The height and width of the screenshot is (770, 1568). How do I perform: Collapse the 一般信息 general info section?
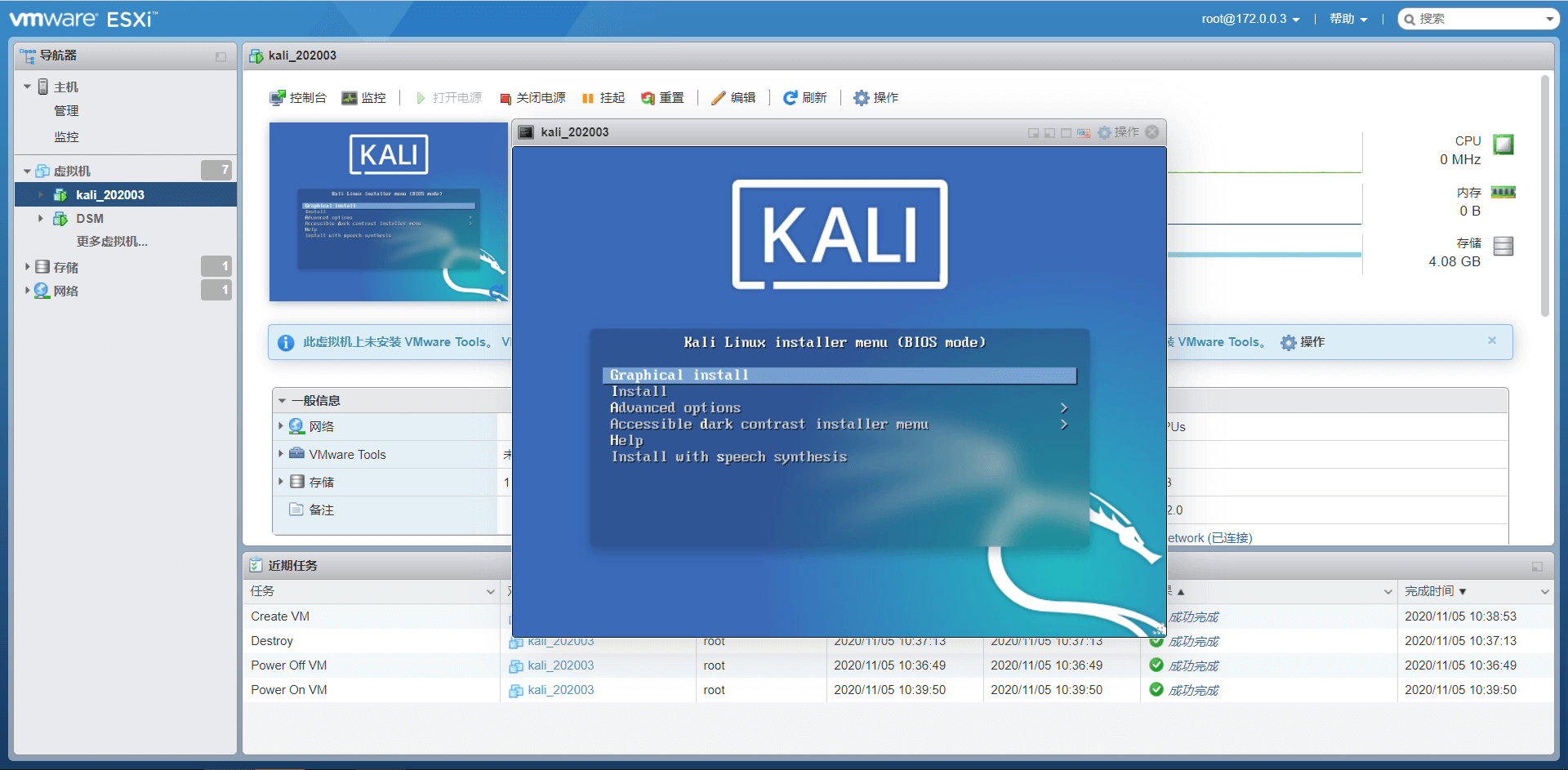(282, 401)
